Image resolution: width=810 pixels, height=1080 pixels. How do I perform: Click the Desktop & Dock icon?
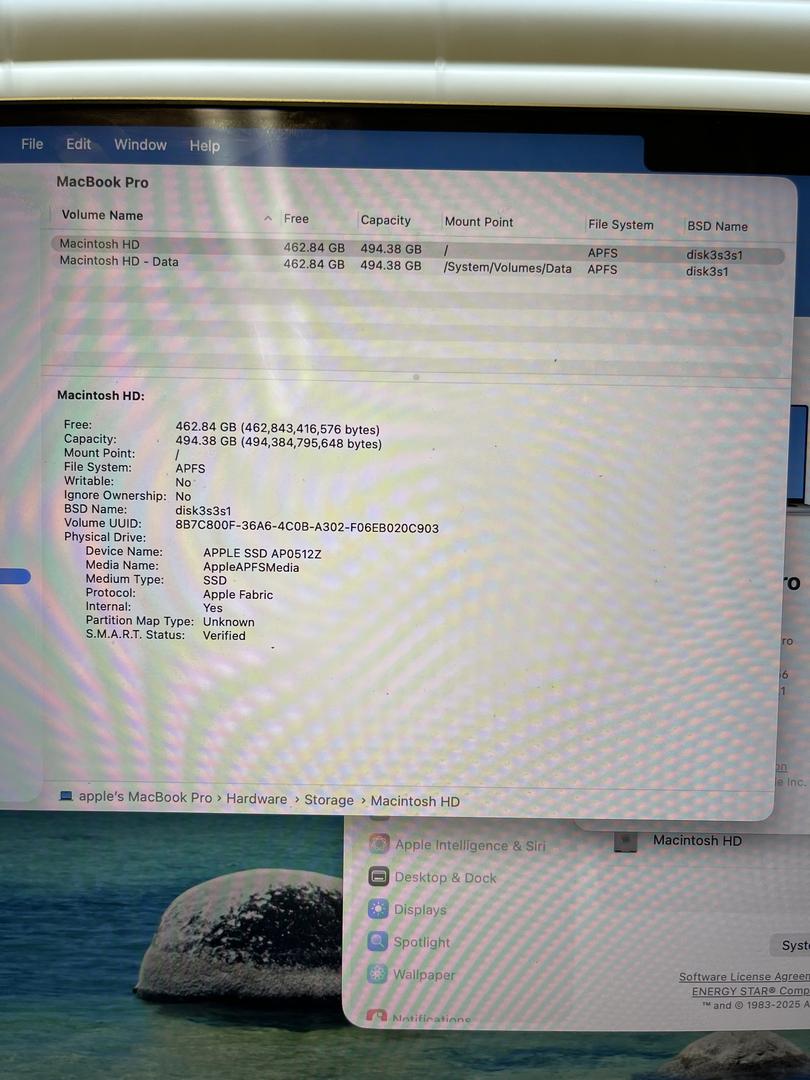(x=378, y=877)
